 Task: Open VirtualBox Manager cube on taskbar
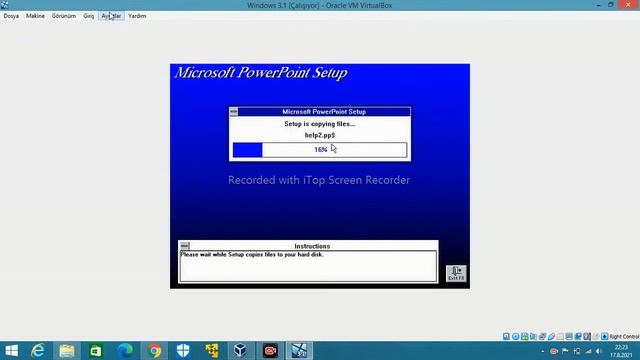(x=240, y=351)
